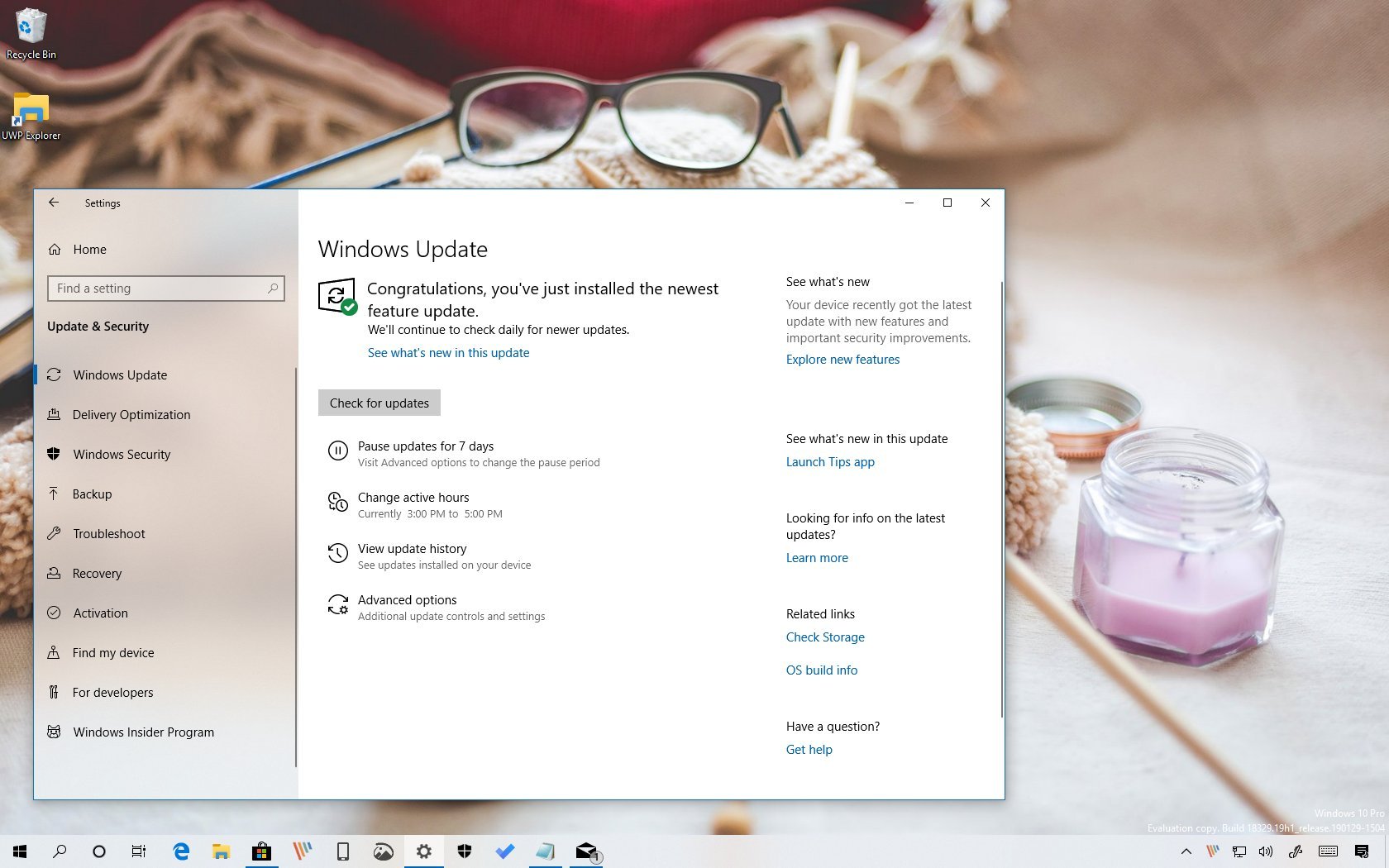The width and height of the screenshot is (1389, 868).
Task: Open Cortana from the taskbar
Action: (99, 851)
